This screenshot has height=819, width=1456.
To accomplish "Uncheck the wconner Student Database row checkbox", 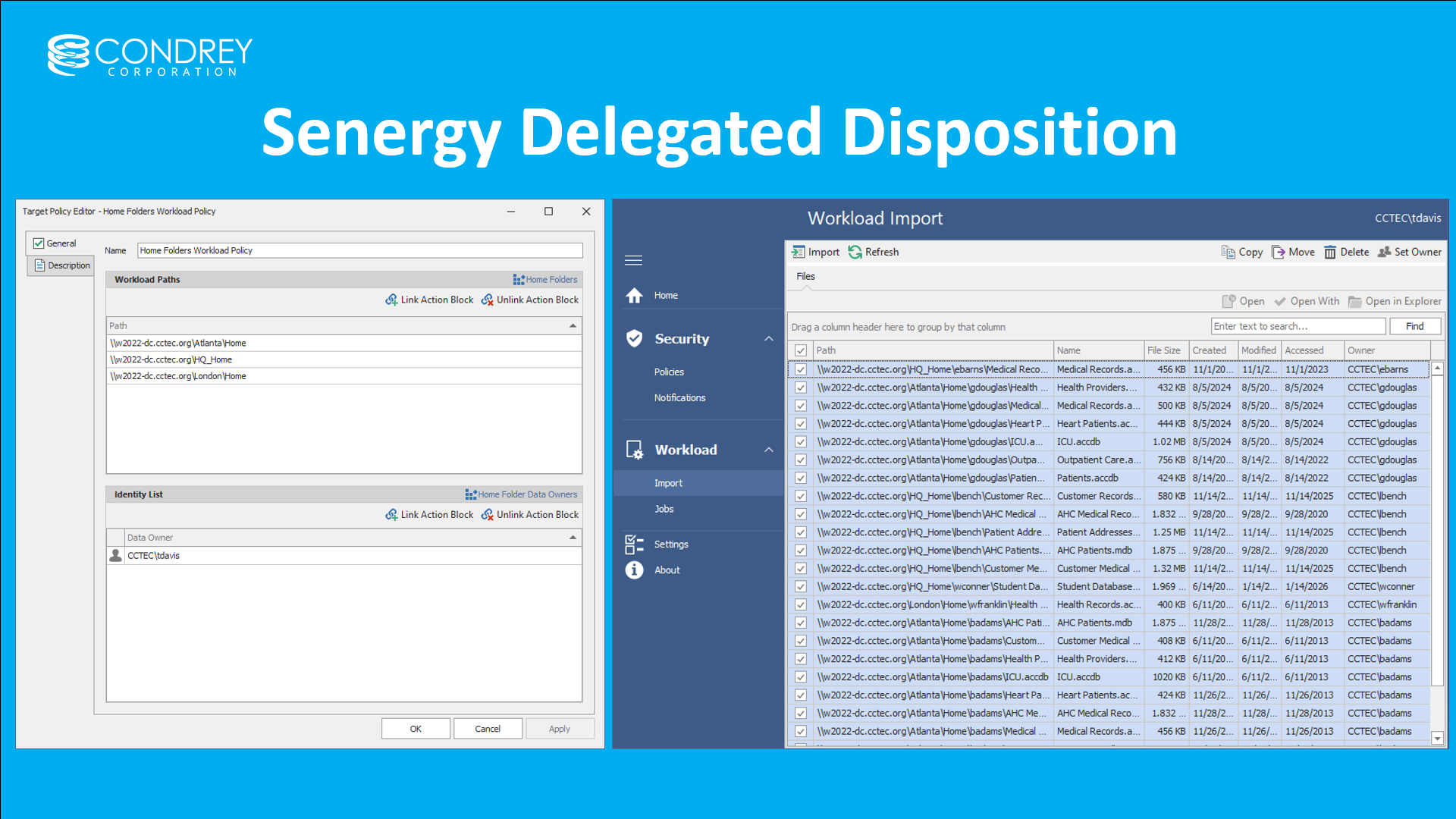I will [801, 586].
